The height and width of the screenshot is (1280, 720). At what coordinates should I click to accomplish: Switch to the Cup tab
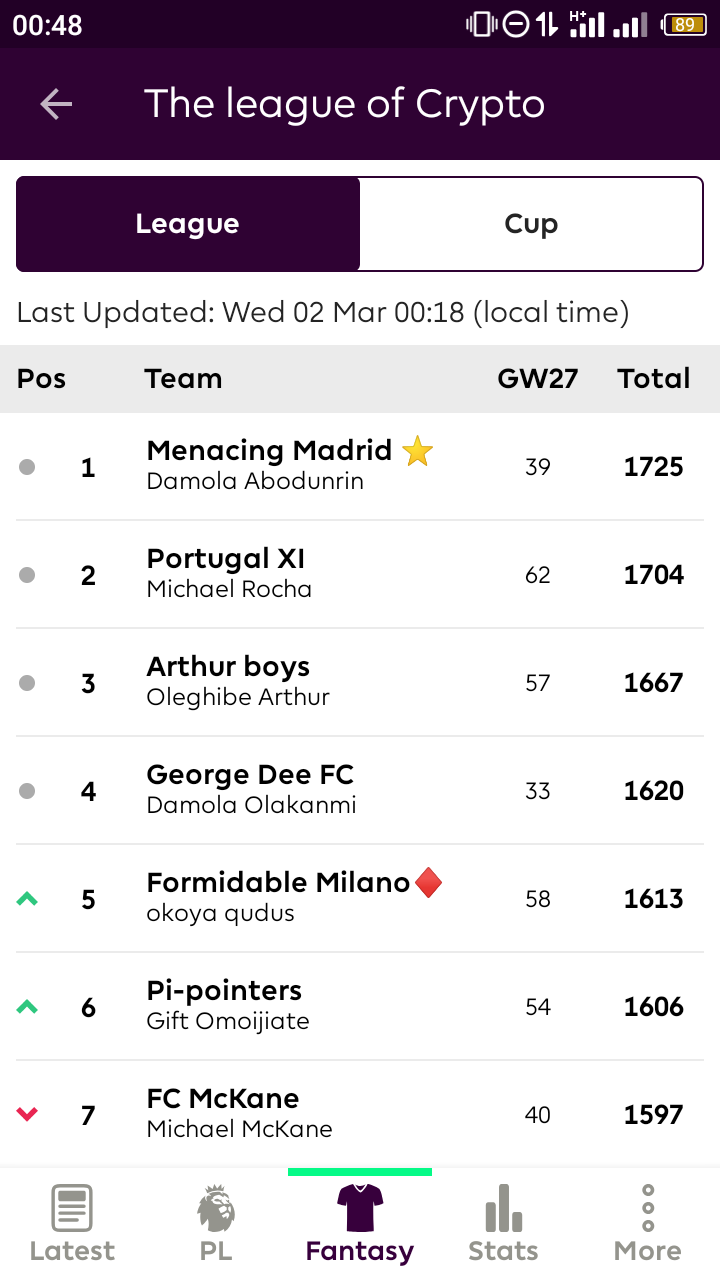(x=531, y=224)
